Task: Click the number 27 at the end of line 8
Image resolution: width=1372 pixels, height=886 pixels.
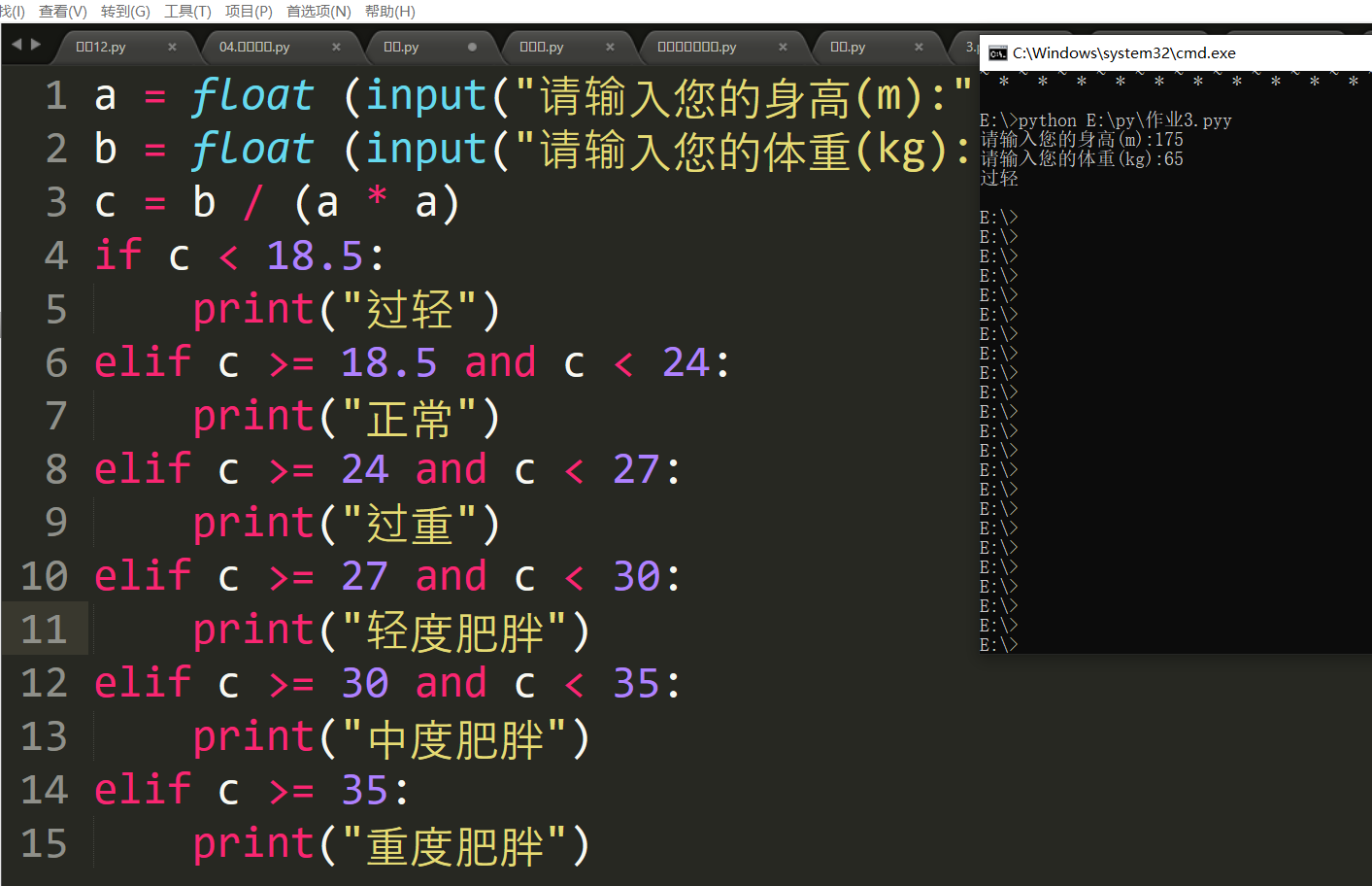Action: coord(637,470)
